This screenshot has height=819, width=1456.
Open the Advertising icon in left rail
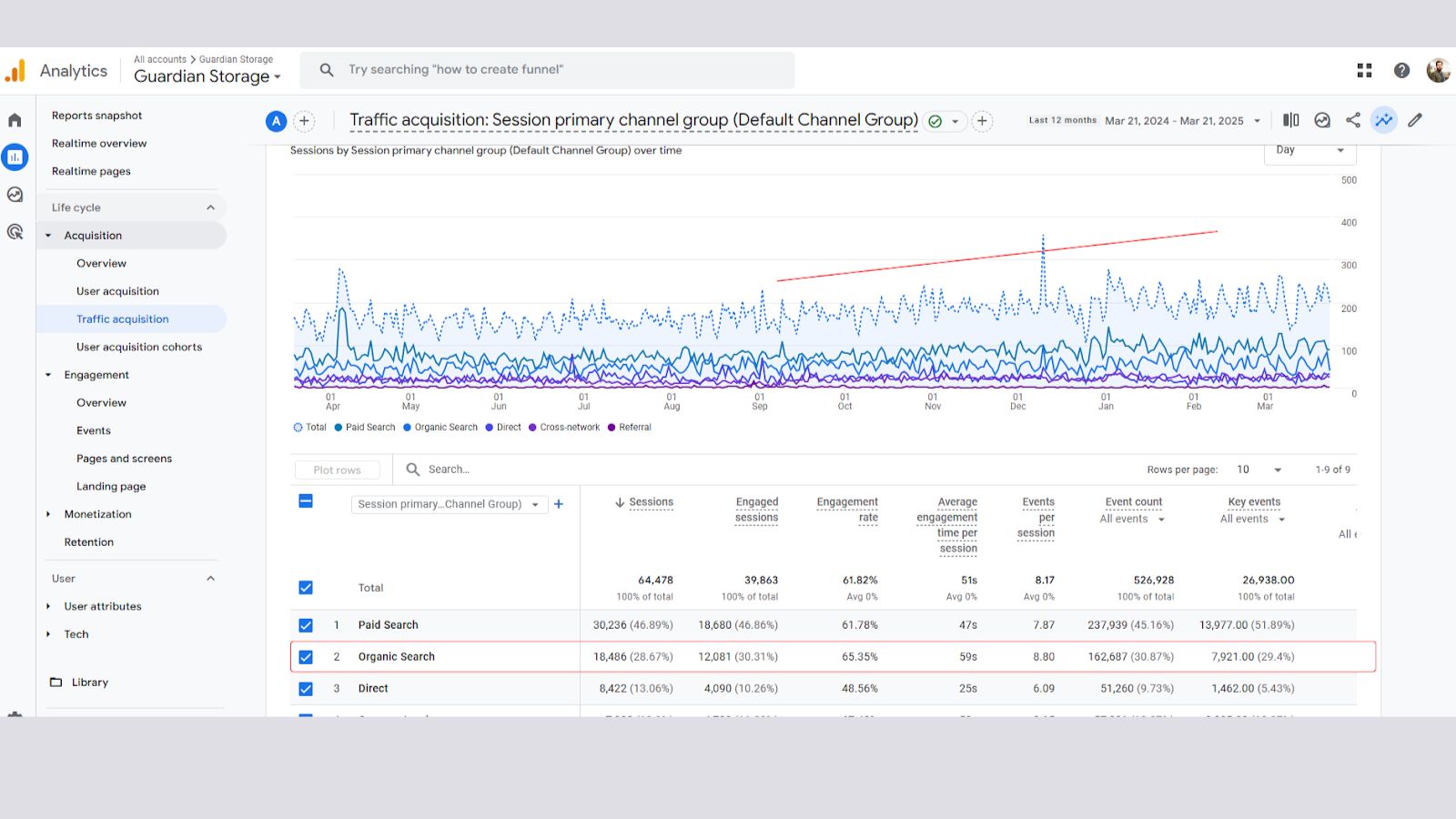pyautogui.click(x=15, y=232)
